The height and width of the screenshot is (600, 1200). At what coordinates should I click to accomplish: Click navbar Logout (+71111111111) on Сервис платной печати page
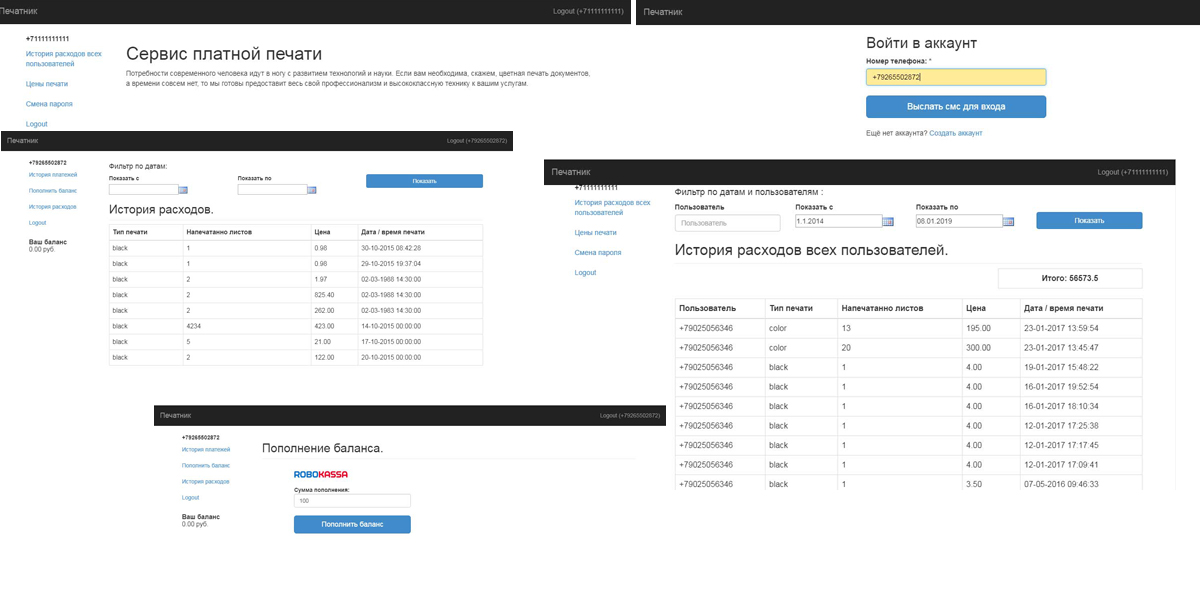(588, 11)
